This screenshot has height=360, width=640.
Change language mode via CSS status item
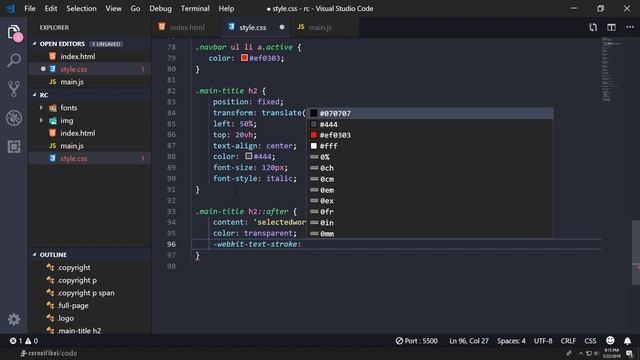click(x=590, y=341)
